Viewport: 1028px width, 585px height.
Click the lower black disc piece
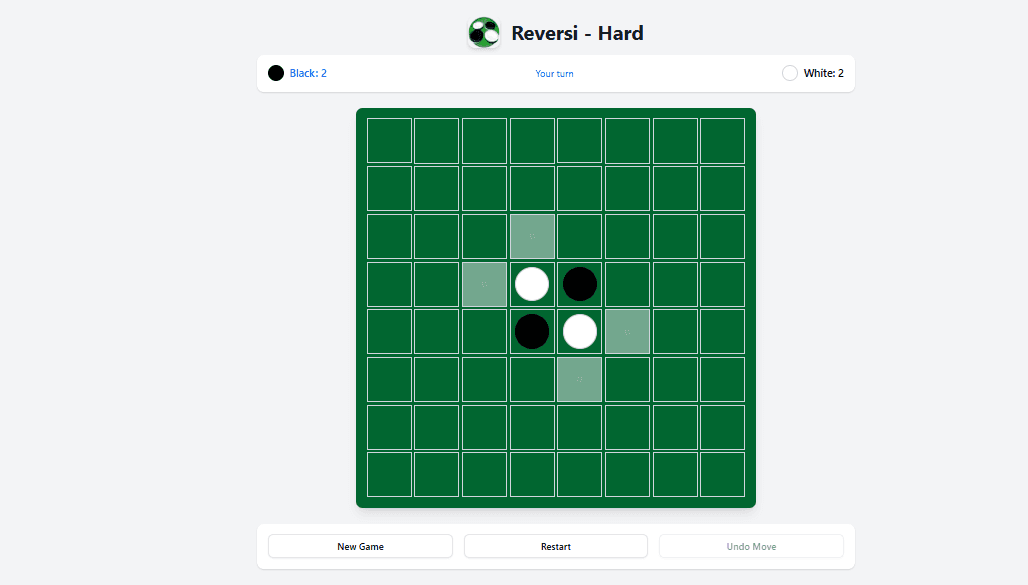pyautogui.click(x=532, y=331)
